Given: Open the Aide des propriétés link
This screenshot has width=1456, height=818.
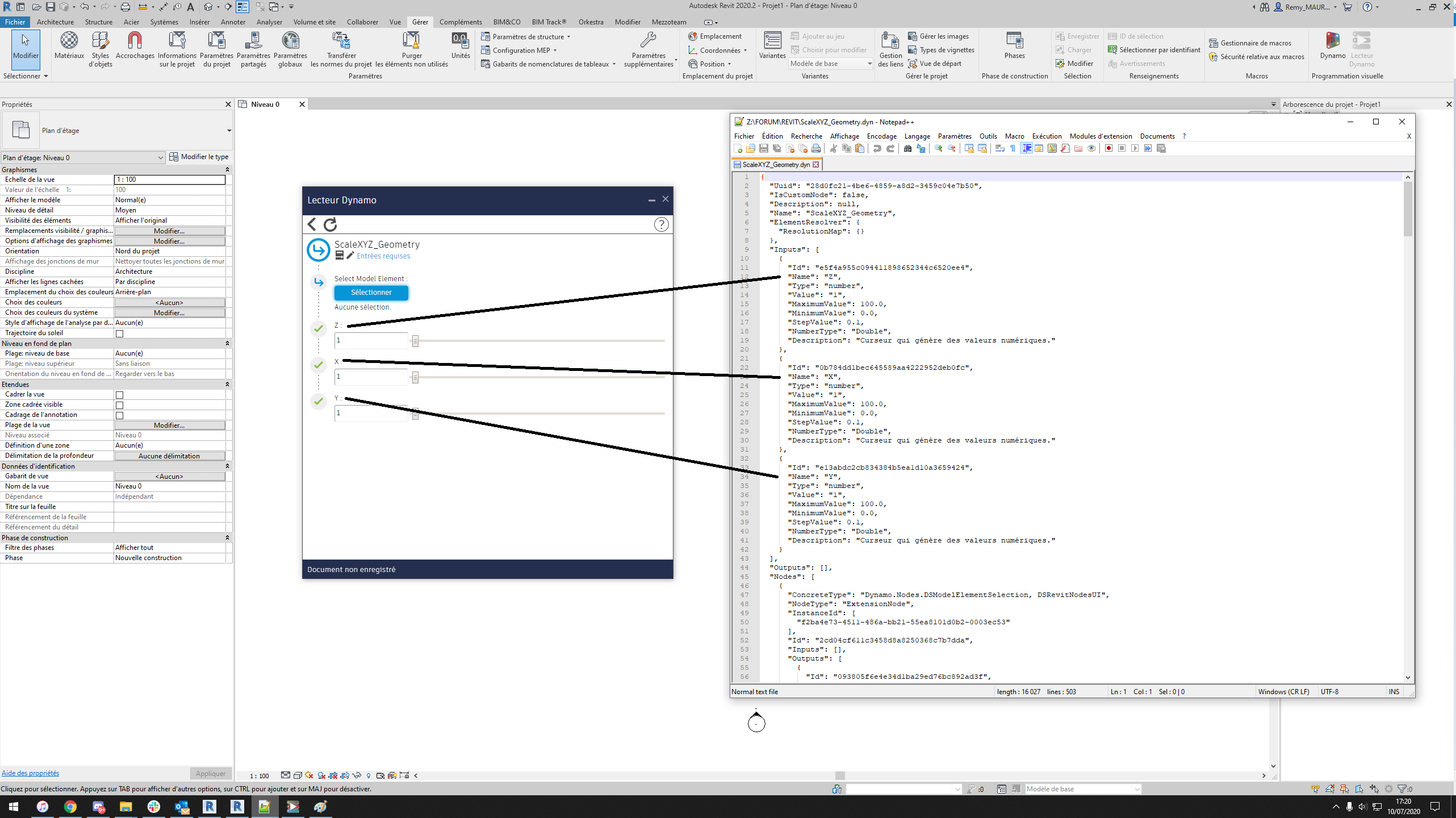Looking at the screenshot, I should point(30,773).
